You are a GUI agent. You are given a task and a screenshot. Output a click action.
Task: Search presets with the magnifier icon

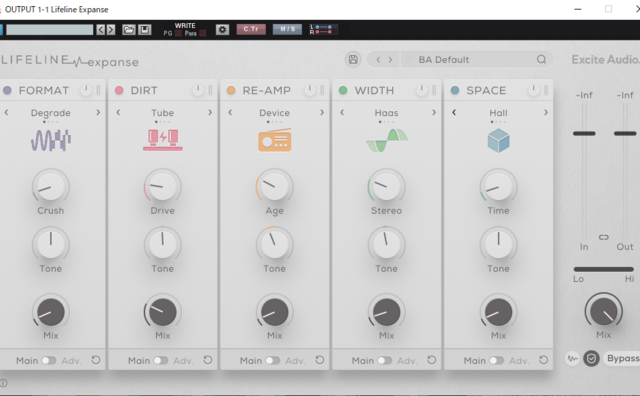pos(541,60)
